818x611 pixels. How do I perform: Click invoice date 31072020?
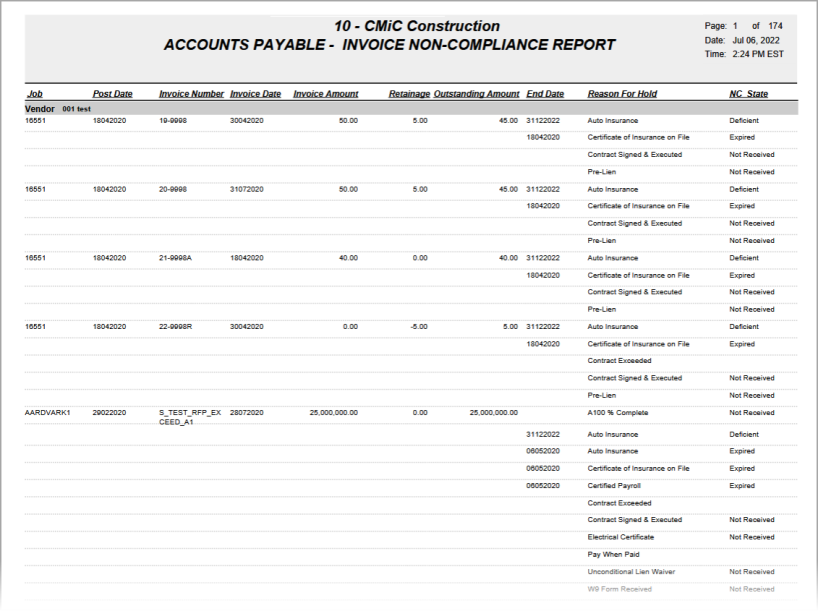(x=247, y=189)
